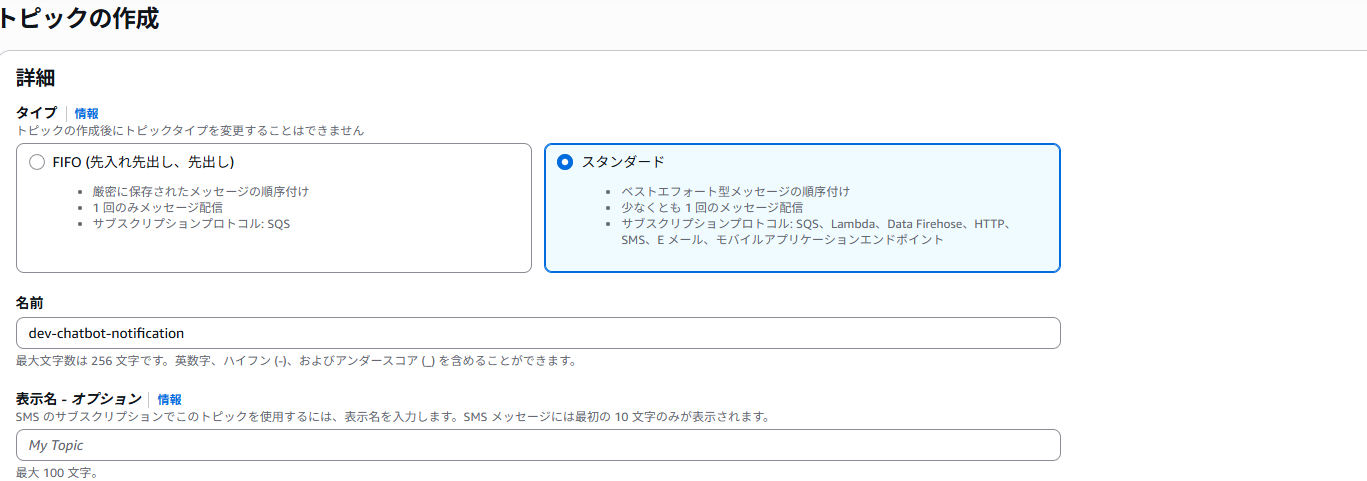Select the スタンダード radio button
The image size is (1367, 481).
[565, 162]
